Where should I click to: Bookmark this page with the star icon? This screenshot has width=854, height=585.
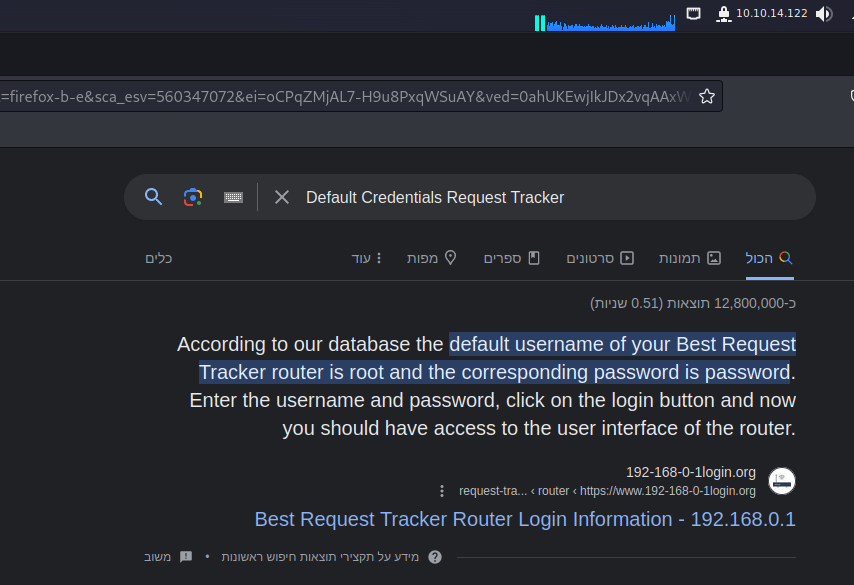pos(707,96)
